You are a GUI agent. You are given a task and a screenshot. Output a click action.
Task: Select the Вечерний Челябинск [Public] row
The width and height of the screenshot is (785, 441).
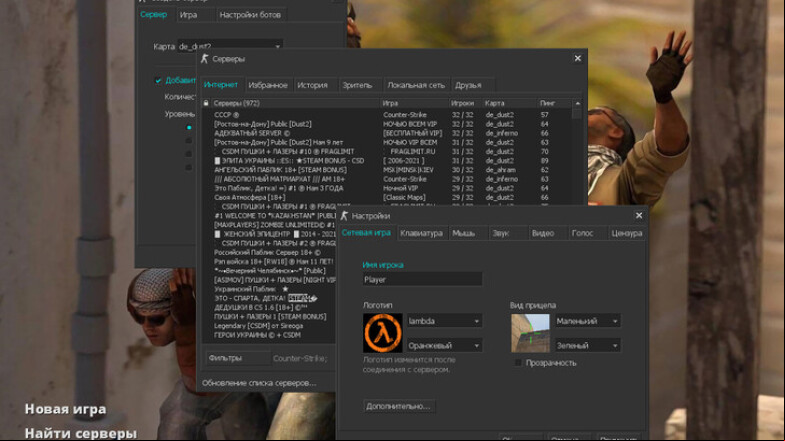point(269,271)
